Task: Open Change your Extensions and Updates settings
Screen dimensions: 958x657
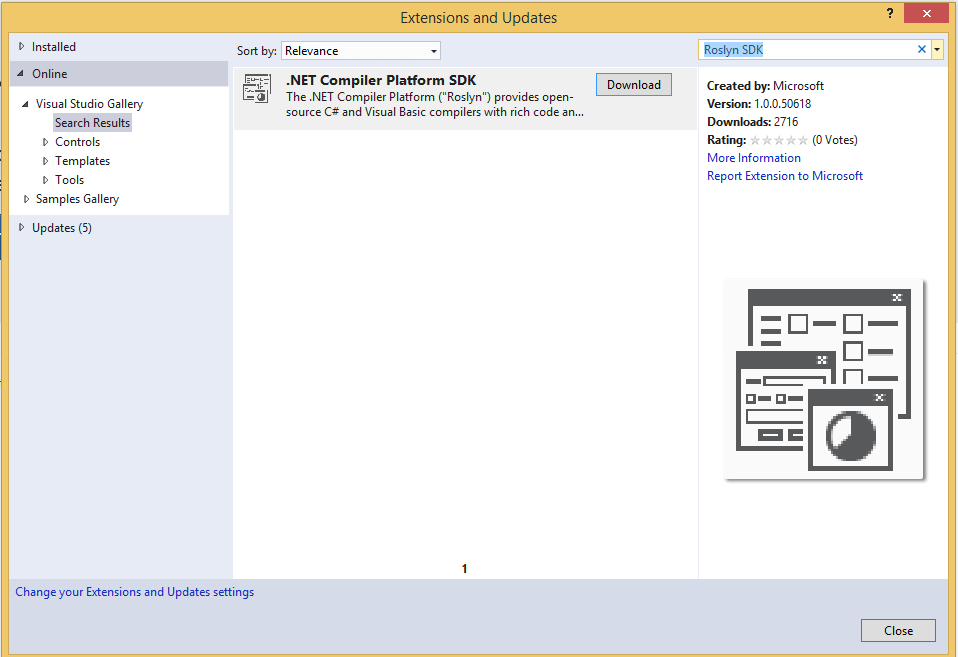Action: point(134,592)
